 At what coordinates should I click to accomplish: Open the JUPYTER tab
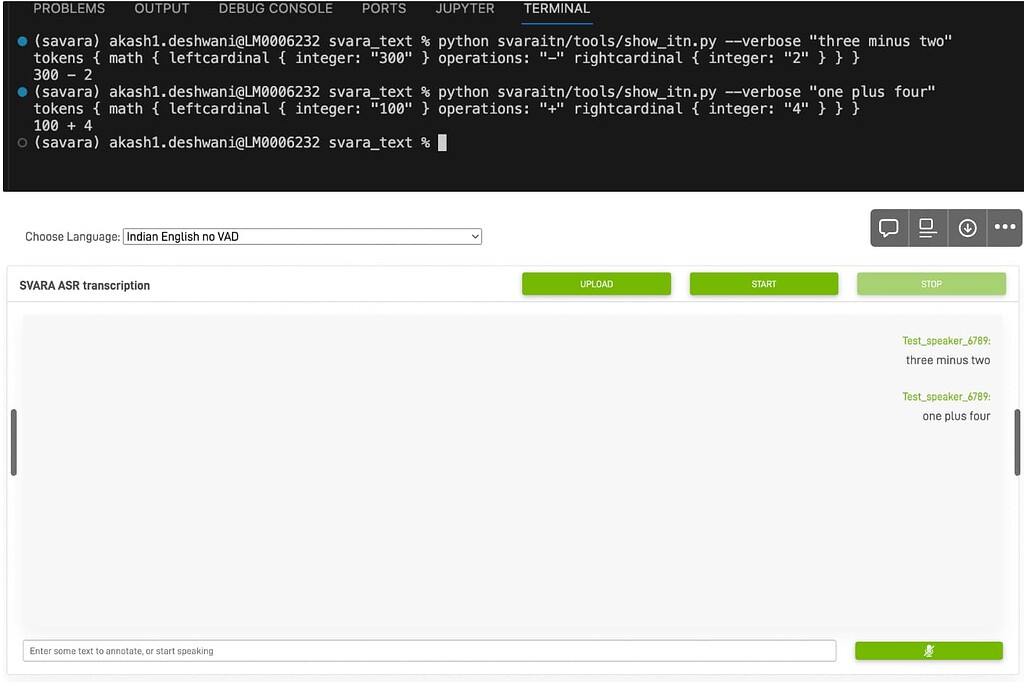464,8
